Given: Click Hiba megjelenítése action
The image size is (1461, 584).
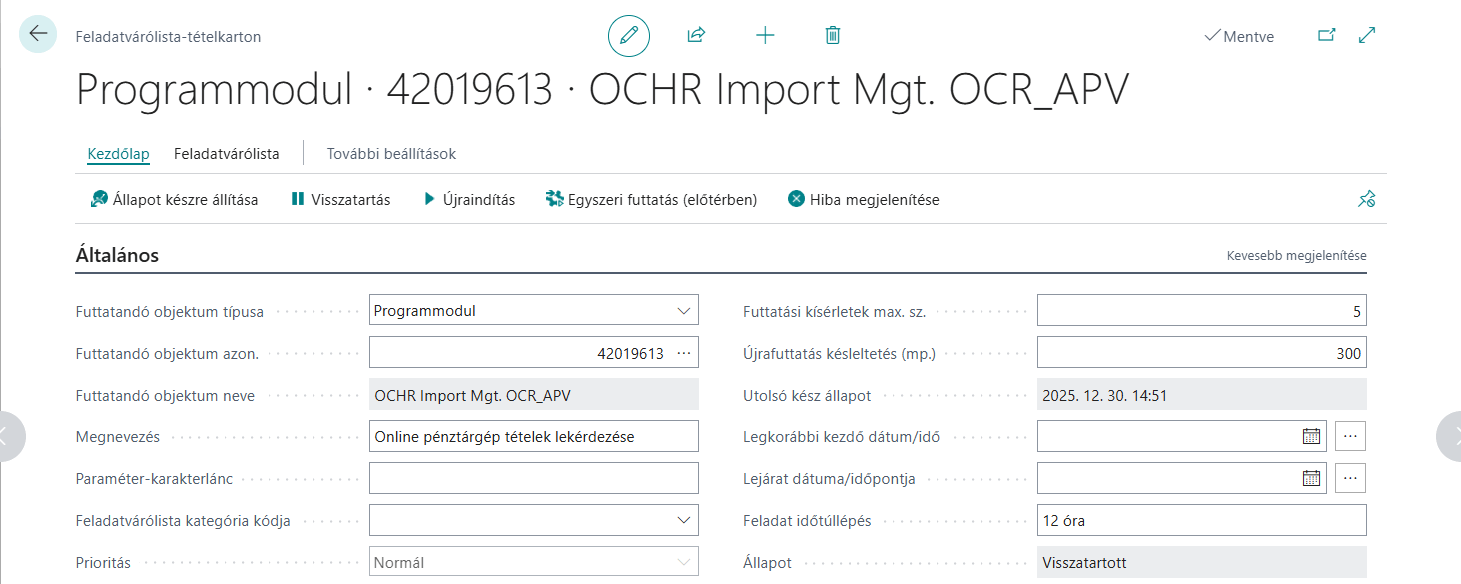Looking at the screenshot, I should 864,200.
